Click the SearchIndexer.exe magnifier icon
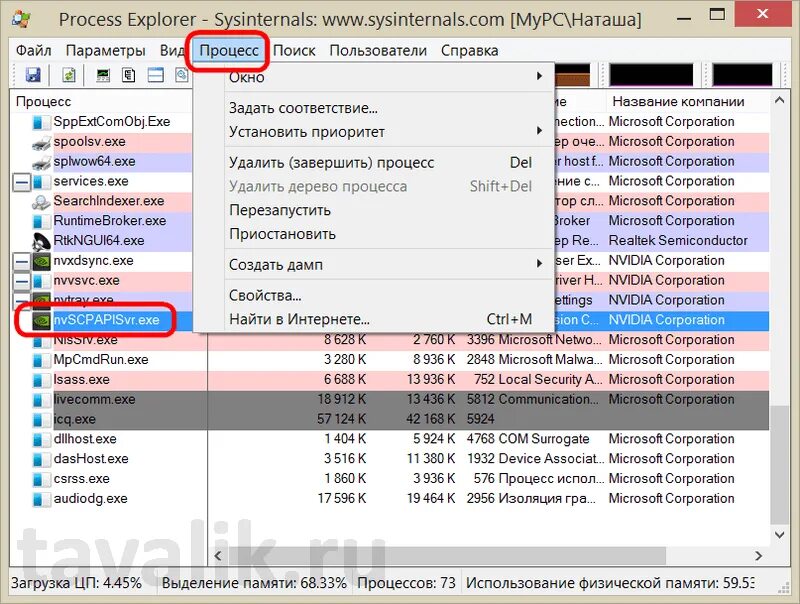Viewport: 800px width, 604px height. 41,202
